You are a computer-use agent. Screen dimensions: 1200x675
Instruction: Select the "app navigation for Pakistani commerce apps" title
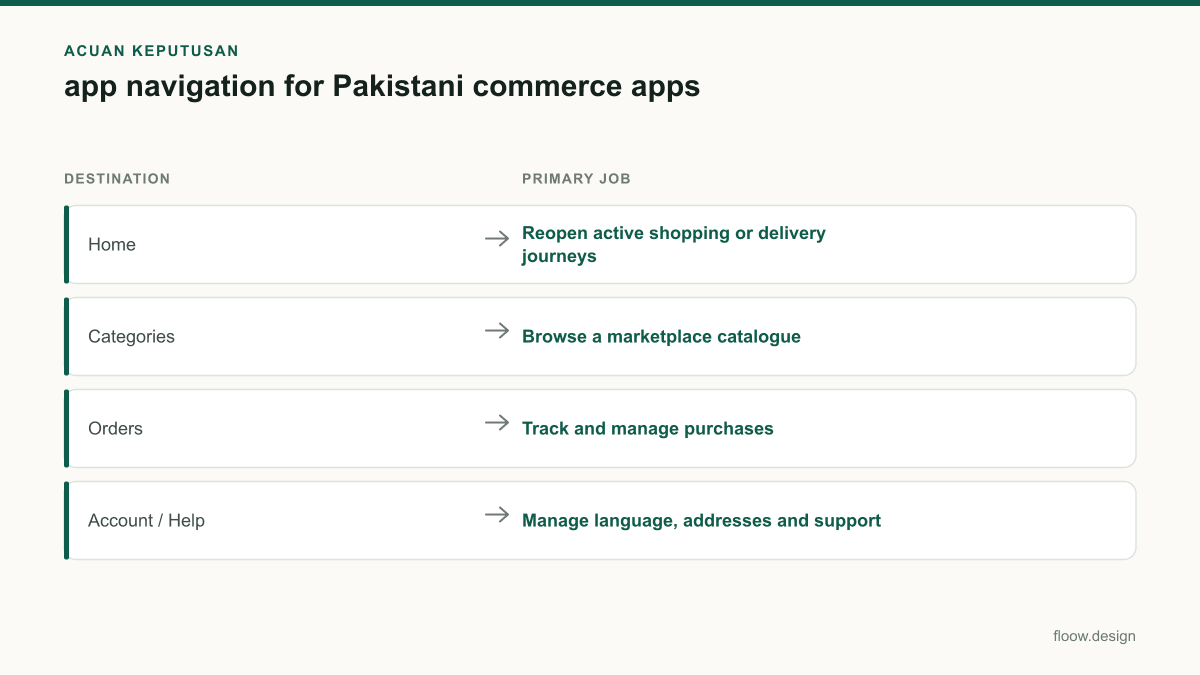click(382, 87)
